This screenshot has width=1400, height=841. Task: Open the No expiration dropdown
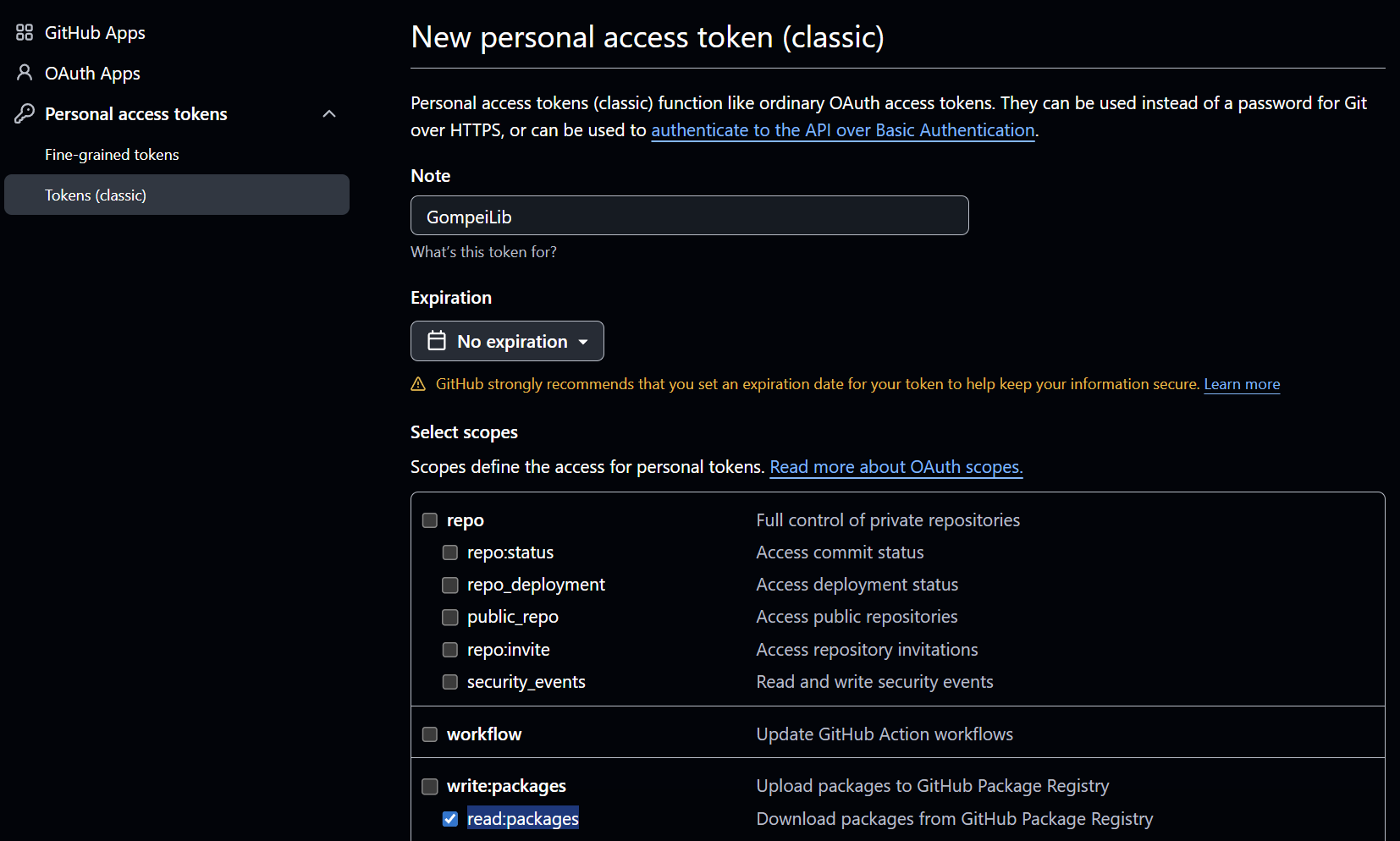click(x=507, y=341)
